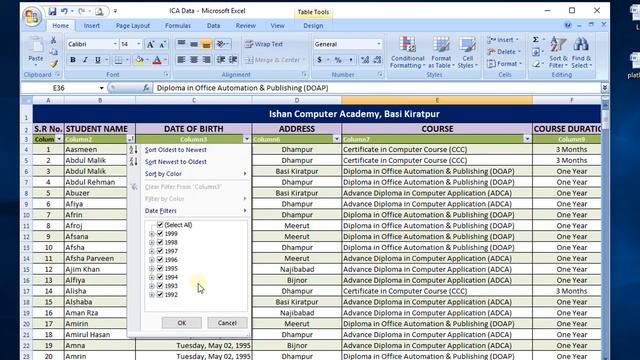This screenshot has width=640, height=360.
Task: Open the Design table tools tab
Action: pos(313,26)
